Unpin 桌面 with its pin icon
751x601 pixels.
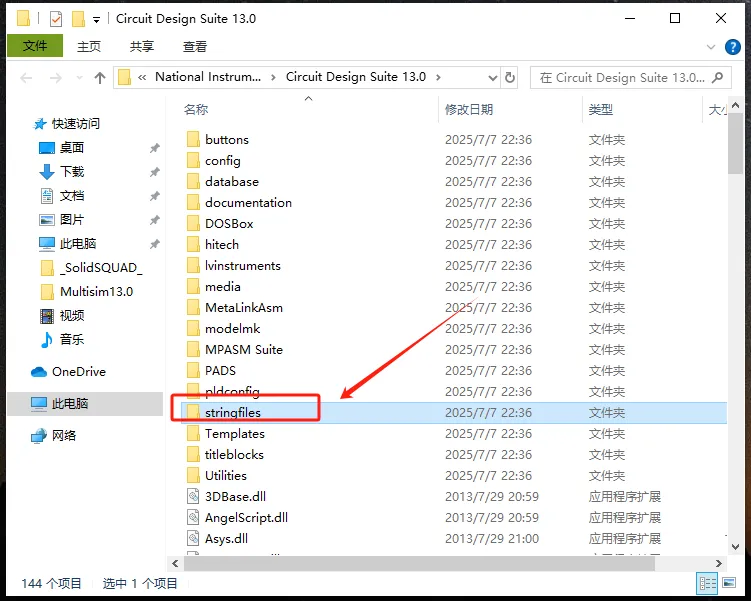click(x=154, y=148)
